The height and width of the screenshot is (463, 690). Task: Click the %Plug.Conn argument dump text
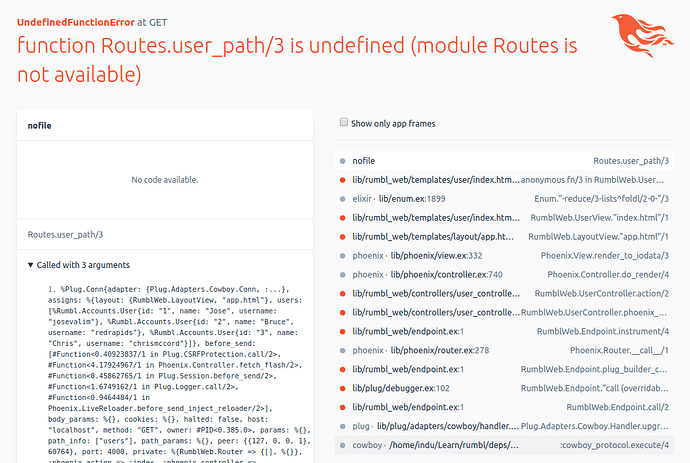pyautogui.click(x=179, y=374)
